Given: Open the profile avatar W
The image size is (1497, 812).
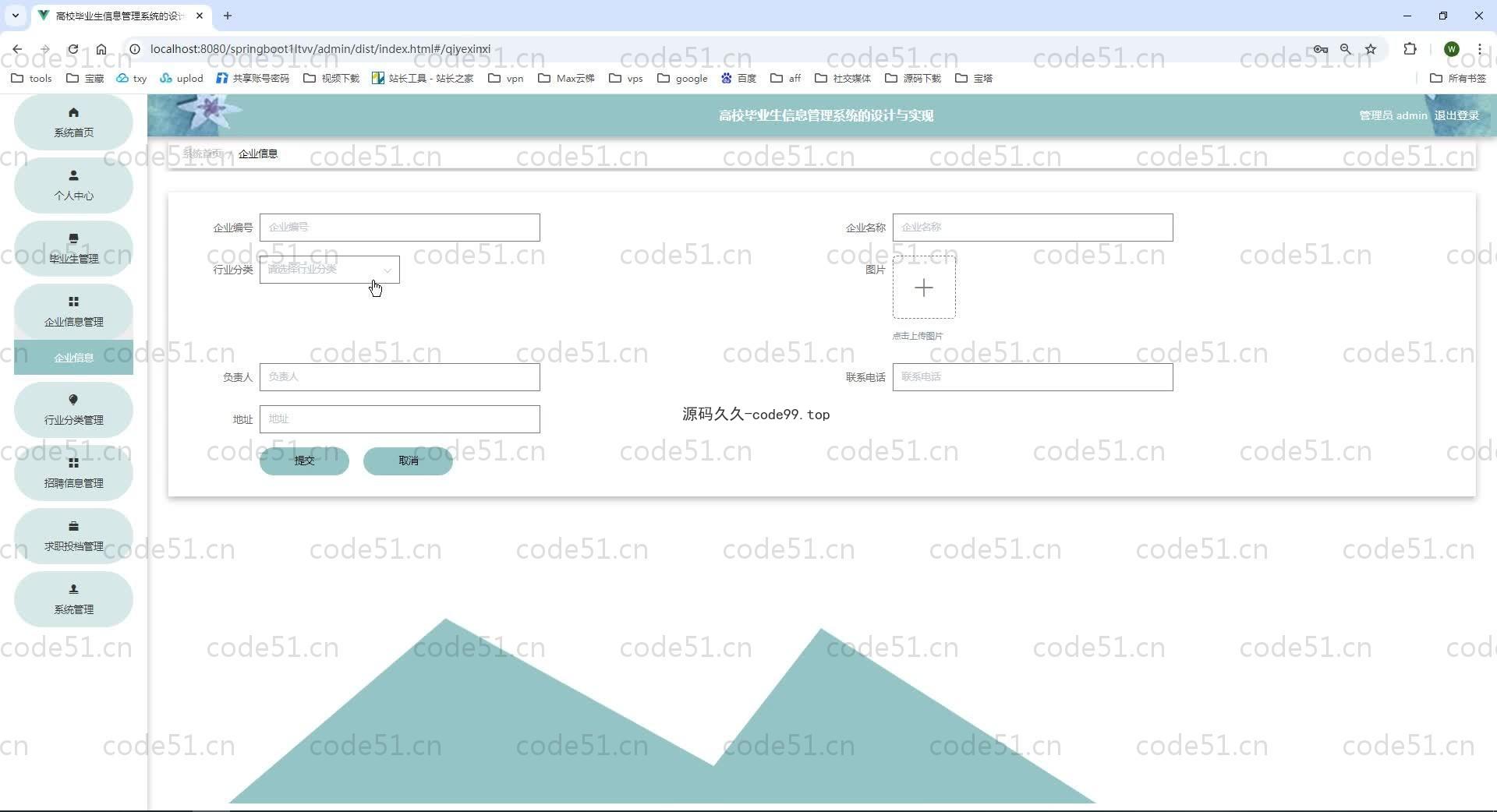Looking at the screenshot, I should [x=1451, y=49].
